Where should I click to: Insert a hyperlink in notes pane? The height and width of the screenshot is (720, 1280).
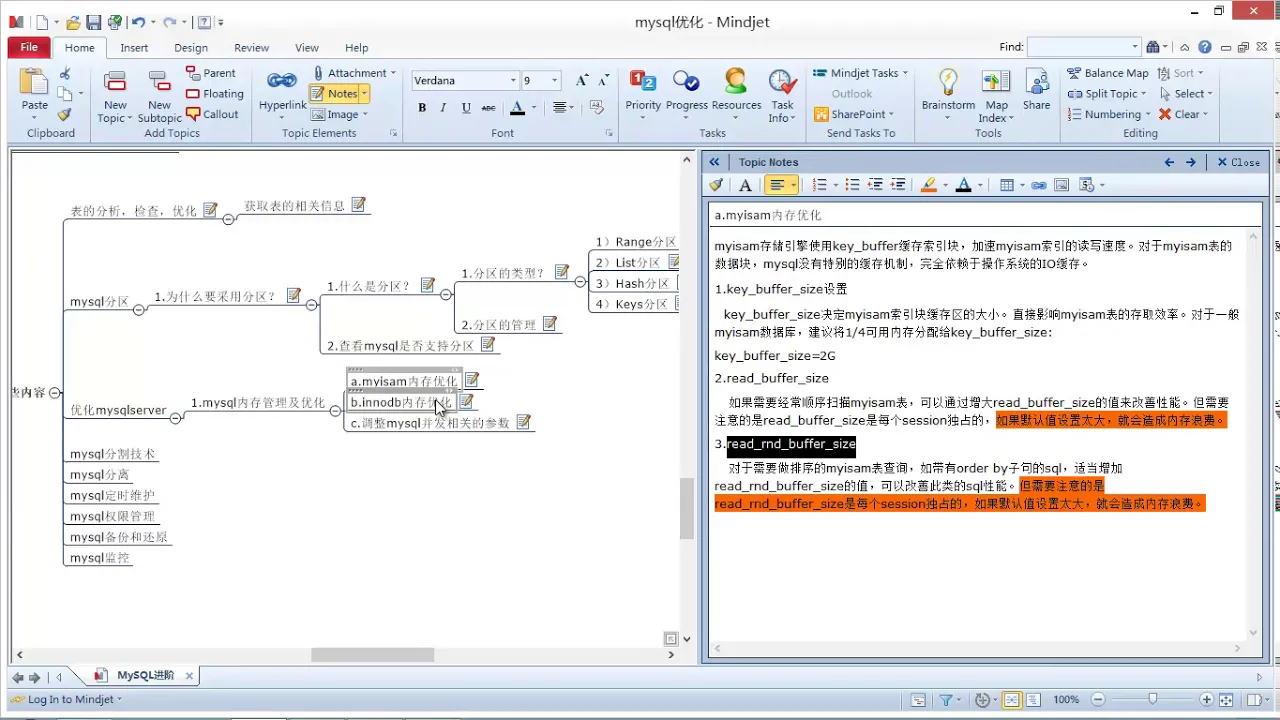[1039, 185]
